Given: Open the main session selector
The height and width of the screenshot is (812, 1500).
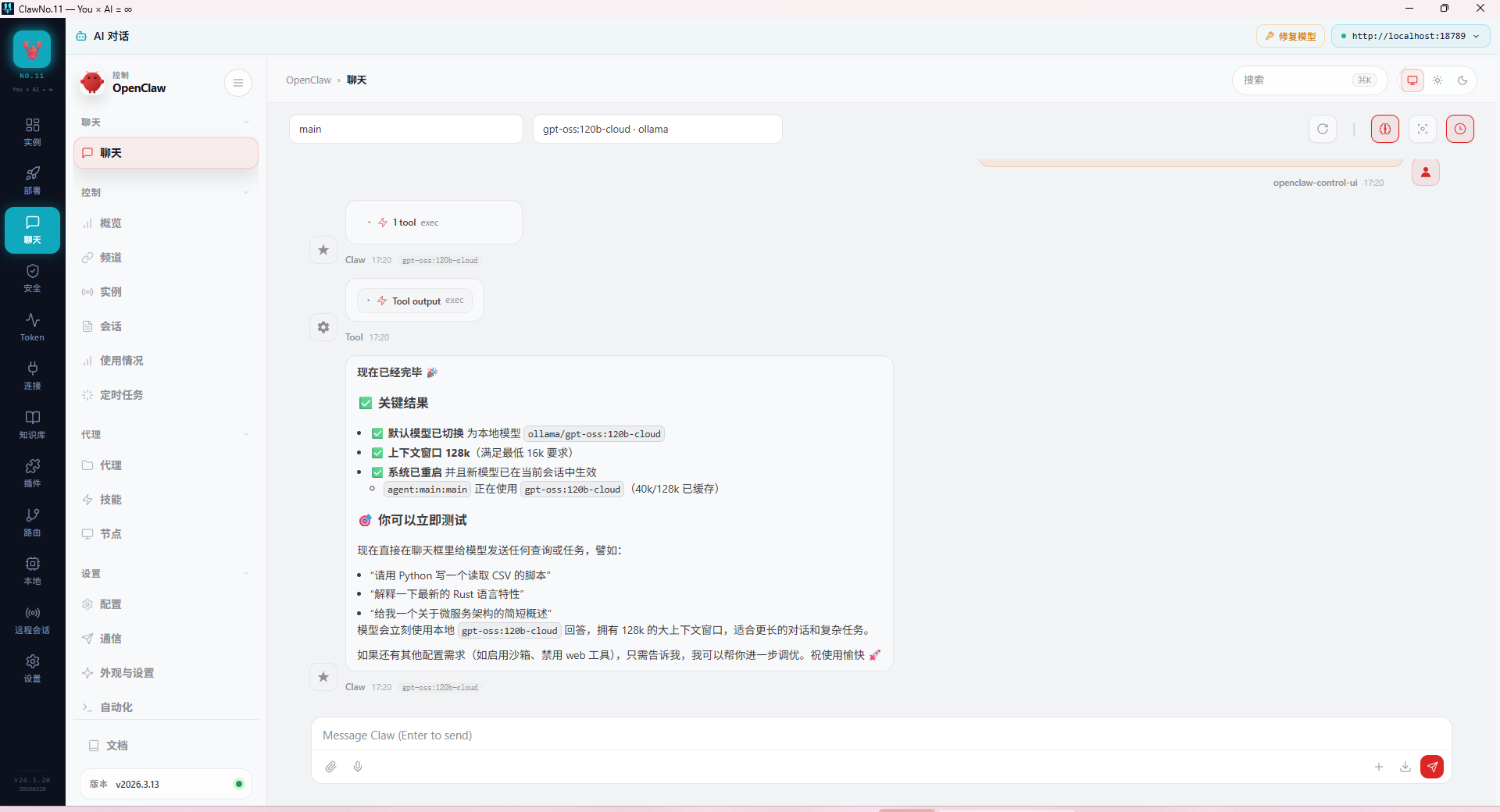Looking at the screenshot, I should point(405,129).
